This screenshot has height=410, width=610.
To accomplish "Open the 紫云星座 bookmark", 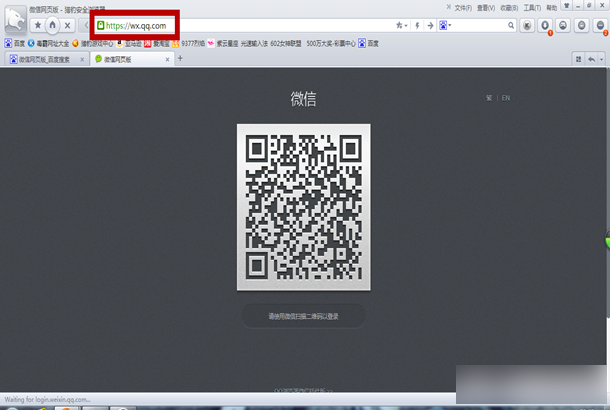I will (x=223, y=44).
